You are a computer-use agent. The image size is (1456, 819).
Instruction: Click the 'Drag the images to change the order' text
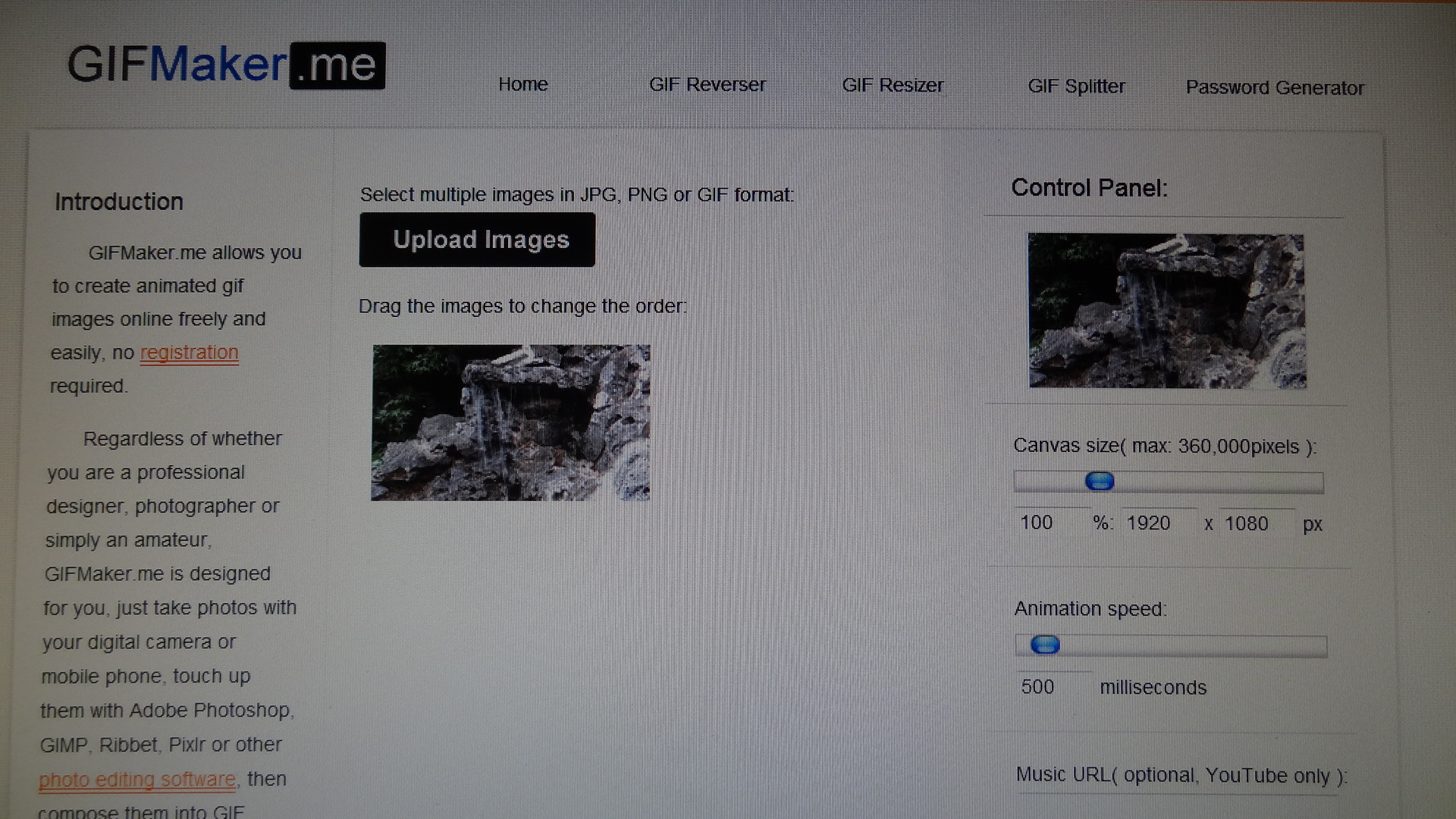tap(522, 306)
